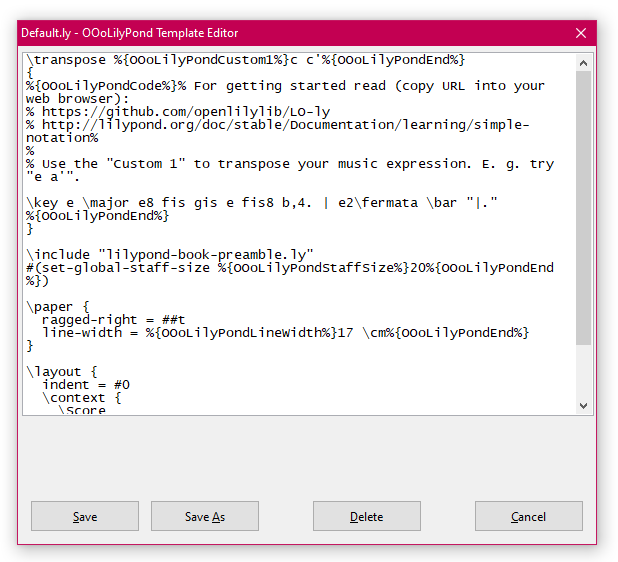Click the \paper { line

point(58,307)
